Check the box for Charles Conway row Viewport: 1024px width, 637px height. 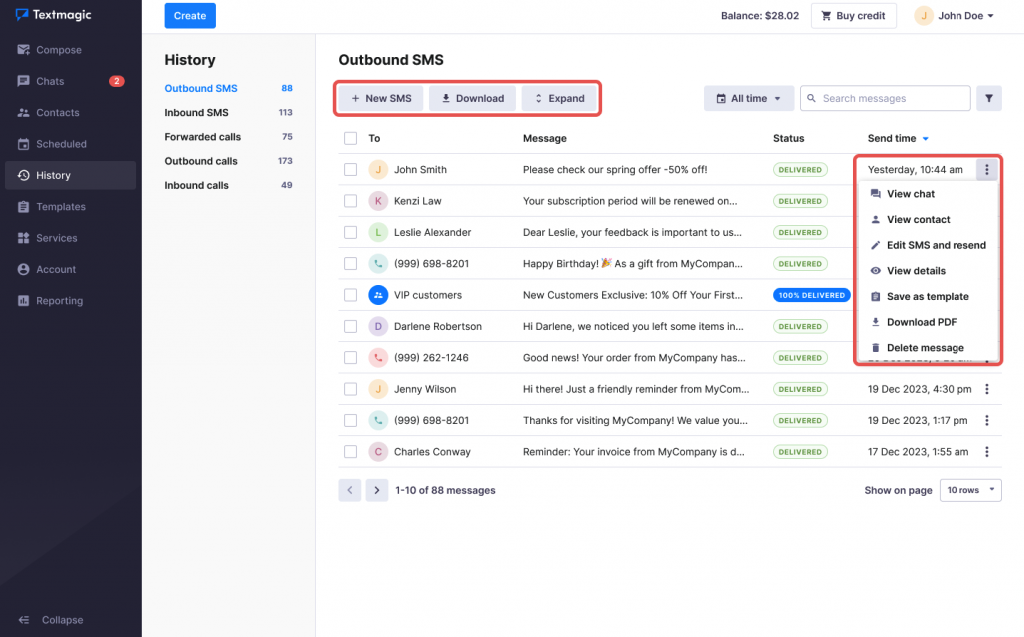[350, 452]
